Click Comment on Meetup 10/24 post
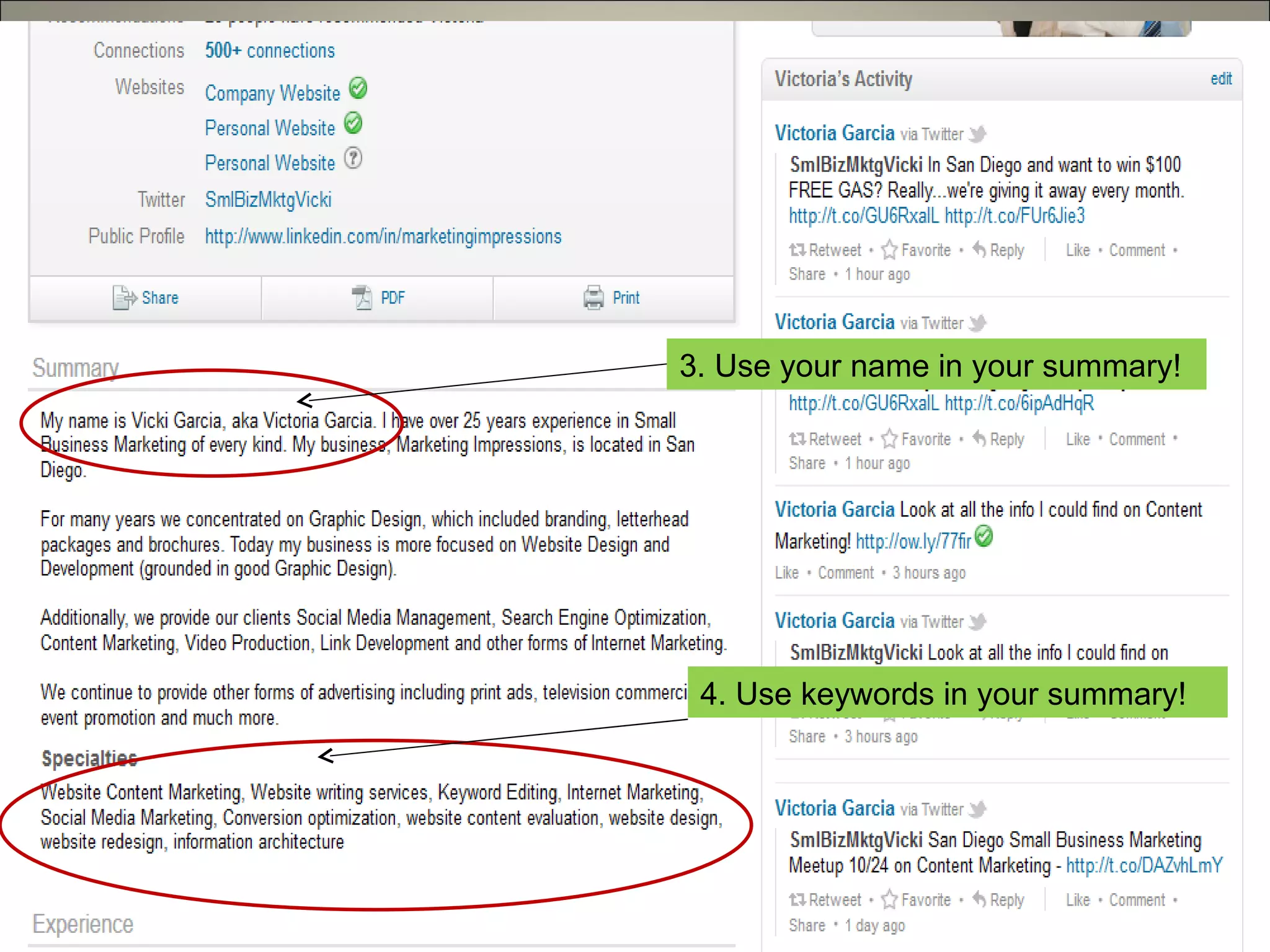 pos(1137,900)
